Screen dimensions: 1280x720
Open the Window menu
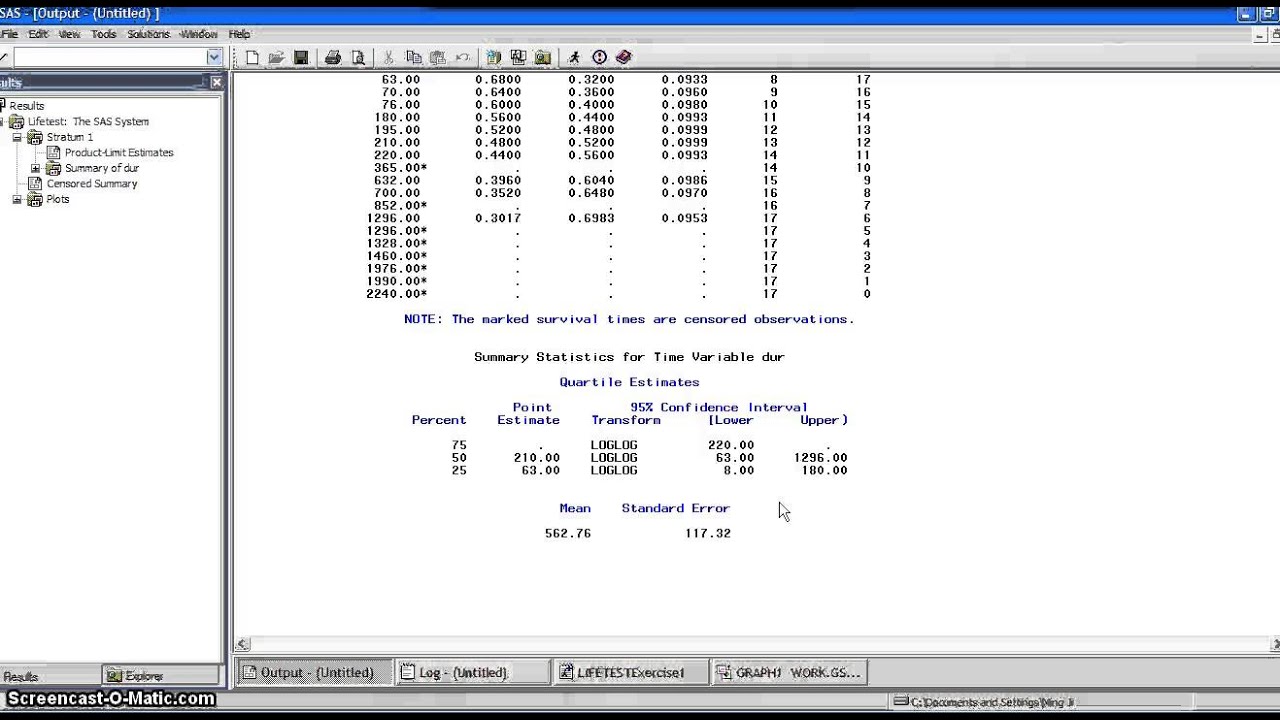[198, 34]
